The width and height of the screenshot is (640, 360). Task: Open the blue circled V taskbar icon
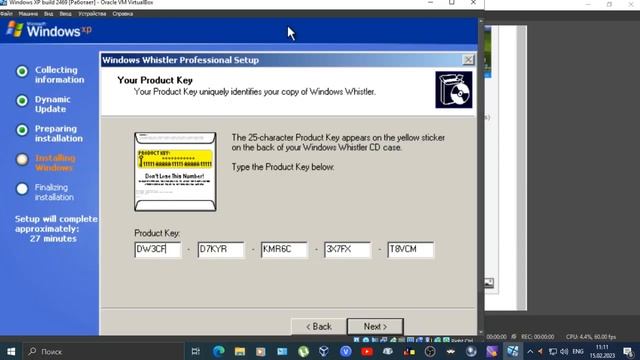coord(345,351)
